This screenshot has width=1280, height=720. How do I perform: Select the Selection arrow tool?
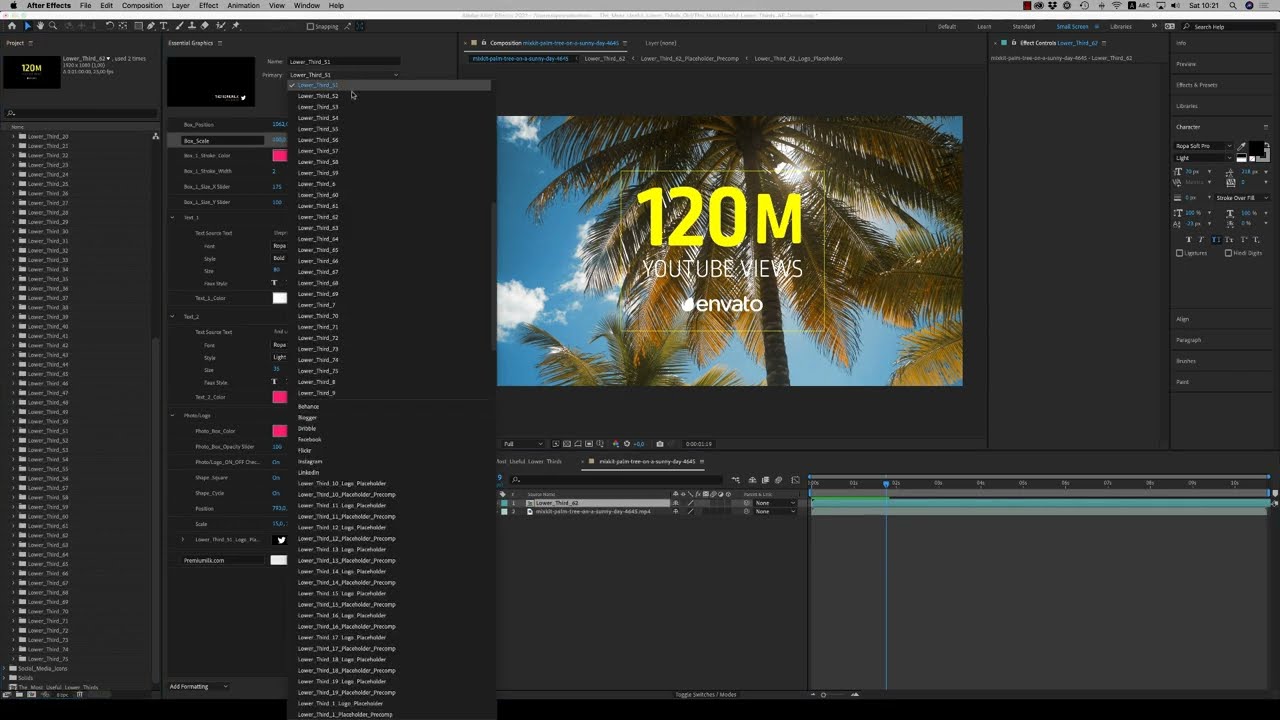pos(28,26)
